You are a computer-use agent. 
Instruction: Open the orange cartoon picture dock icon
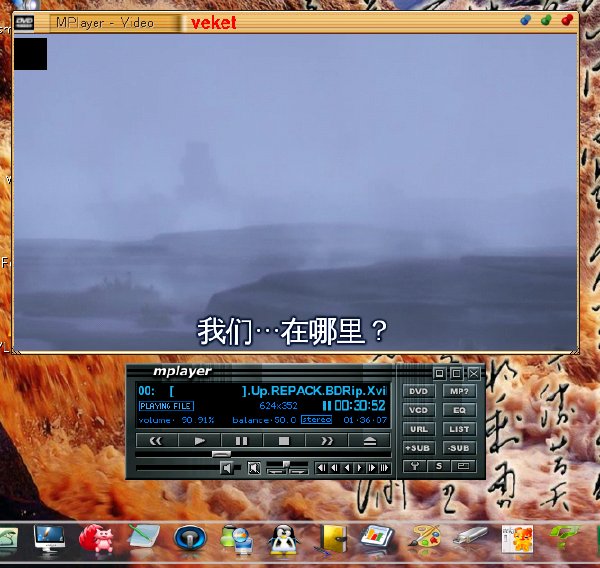pyautogui.click(x=517, y=539)
